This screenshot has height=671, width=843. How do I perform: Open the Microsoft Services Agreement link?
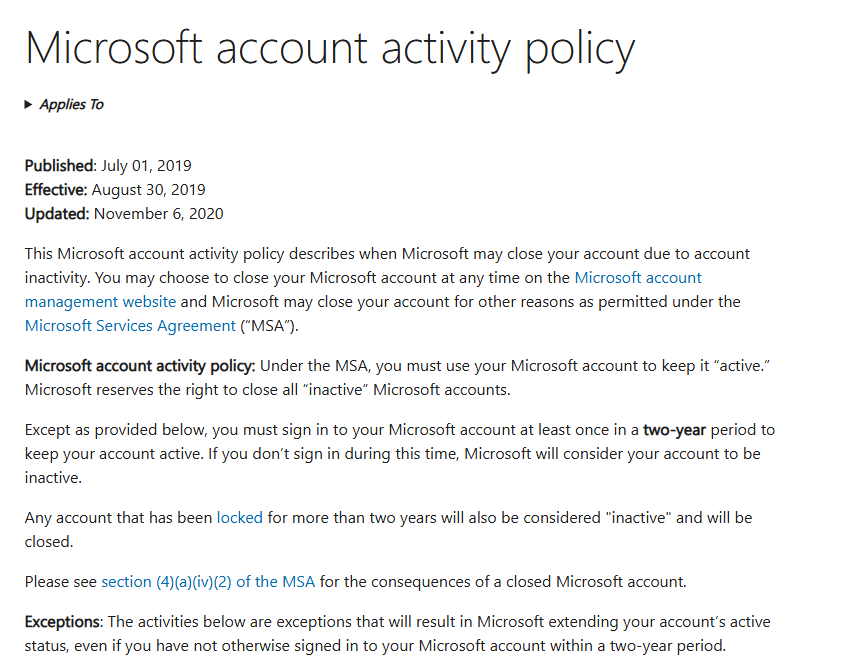tap(130, 326)
